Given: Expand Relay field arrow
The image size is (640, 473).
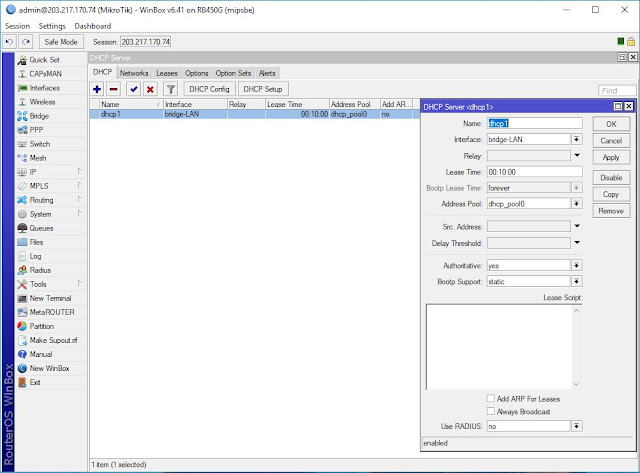Looking at the screenshot, I should 577,155.
